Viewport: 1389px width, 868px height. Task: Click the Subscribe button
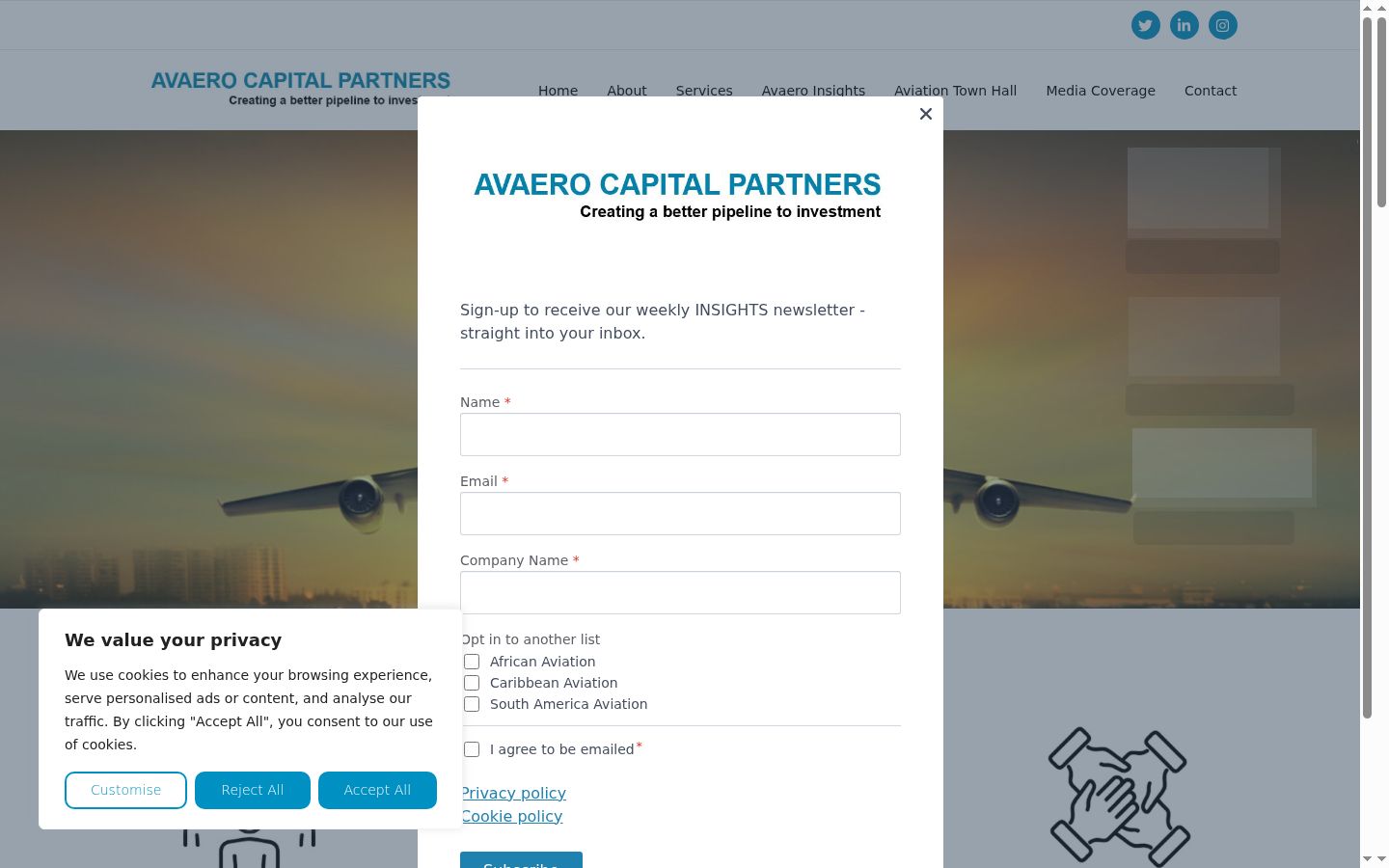(x=521, y=860)
